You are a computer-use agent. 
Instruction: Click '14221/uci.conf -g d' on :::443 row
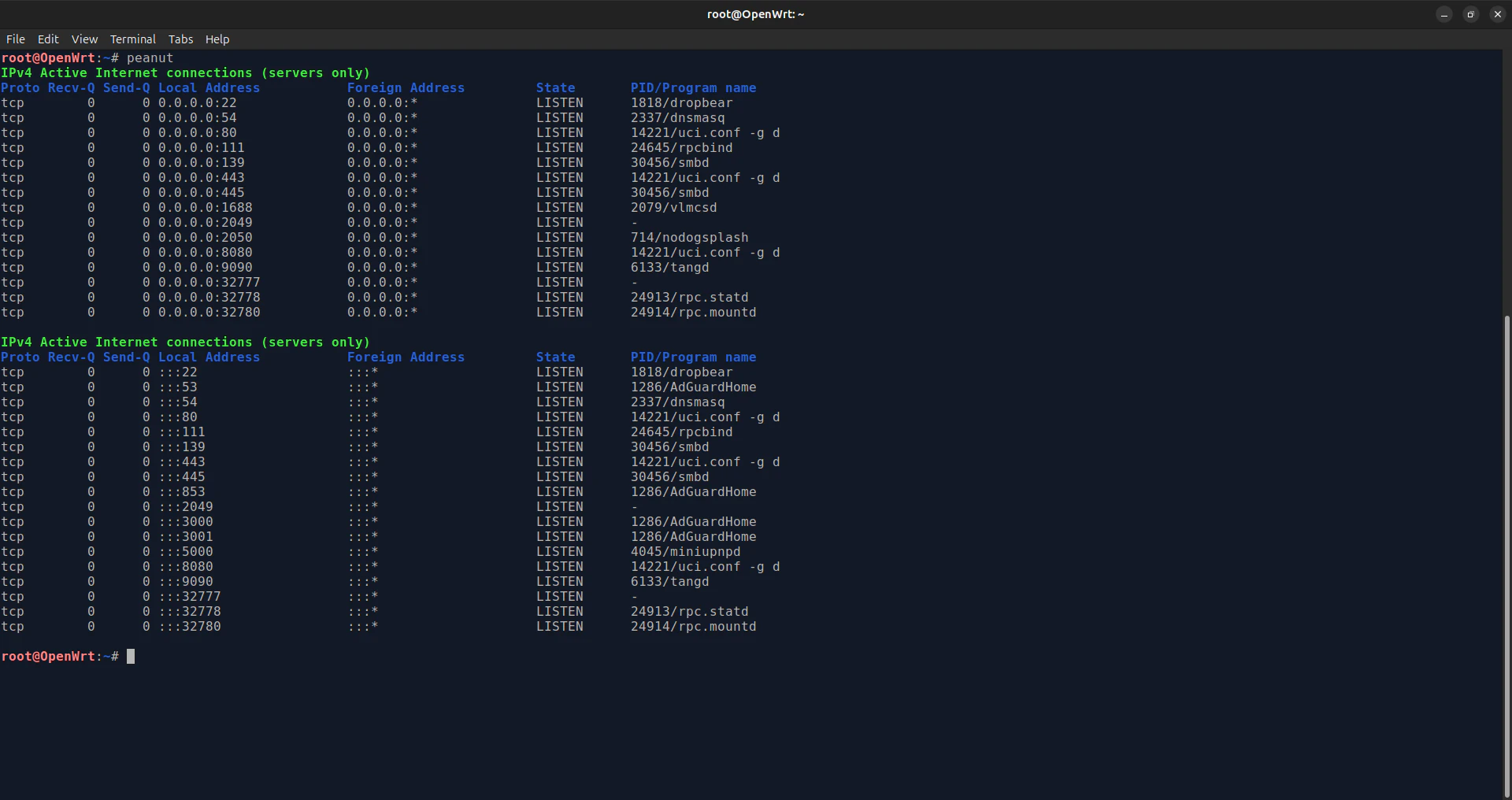click(x=706, y=462)
